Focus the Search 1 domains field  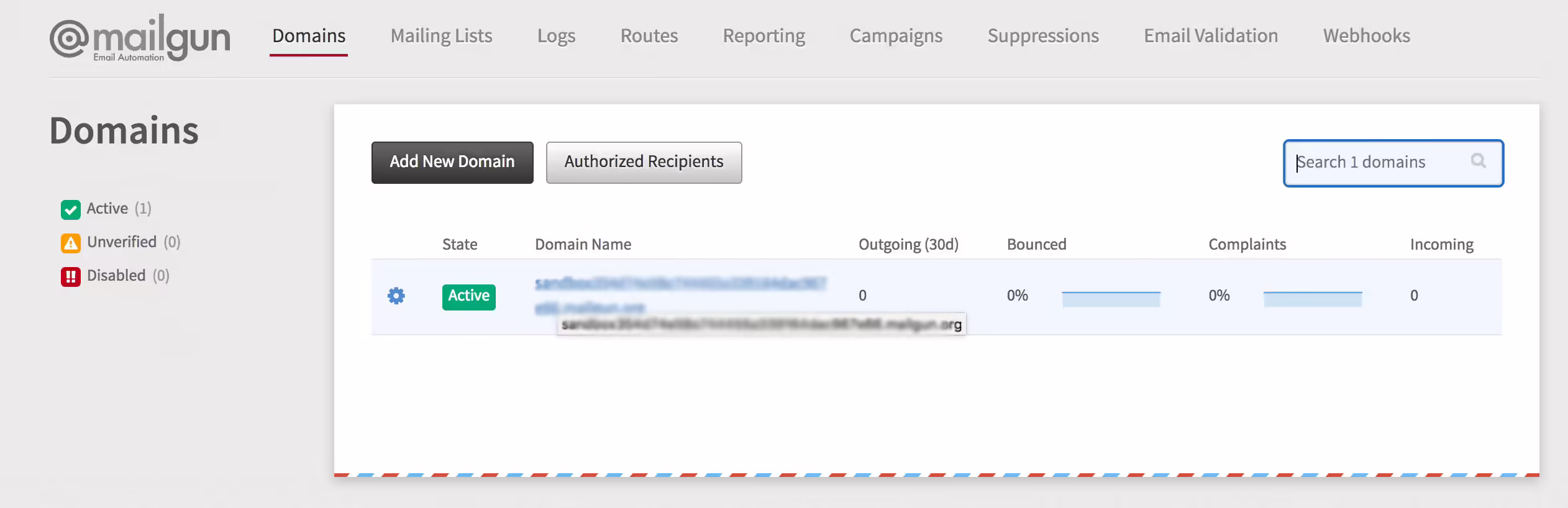(x=1379, y=163)
